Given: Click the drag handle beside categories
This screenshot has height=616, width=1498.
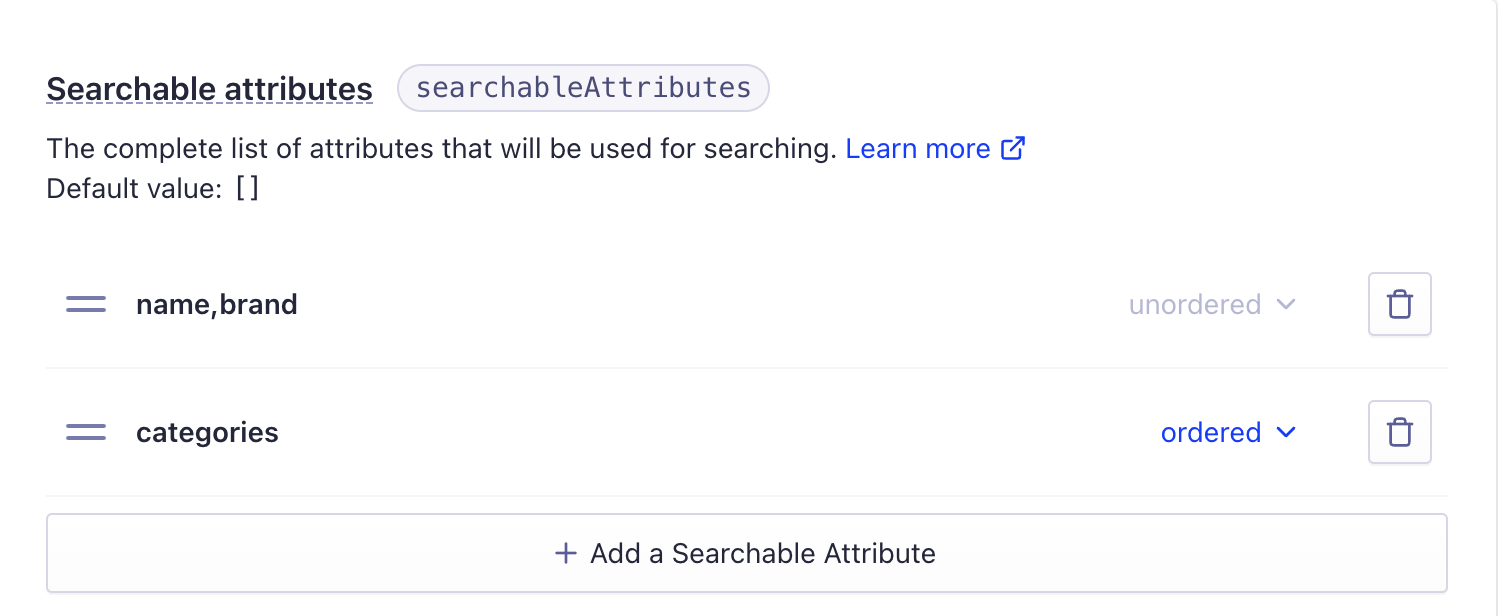Looking at the screenshot, I should [86, 432].
